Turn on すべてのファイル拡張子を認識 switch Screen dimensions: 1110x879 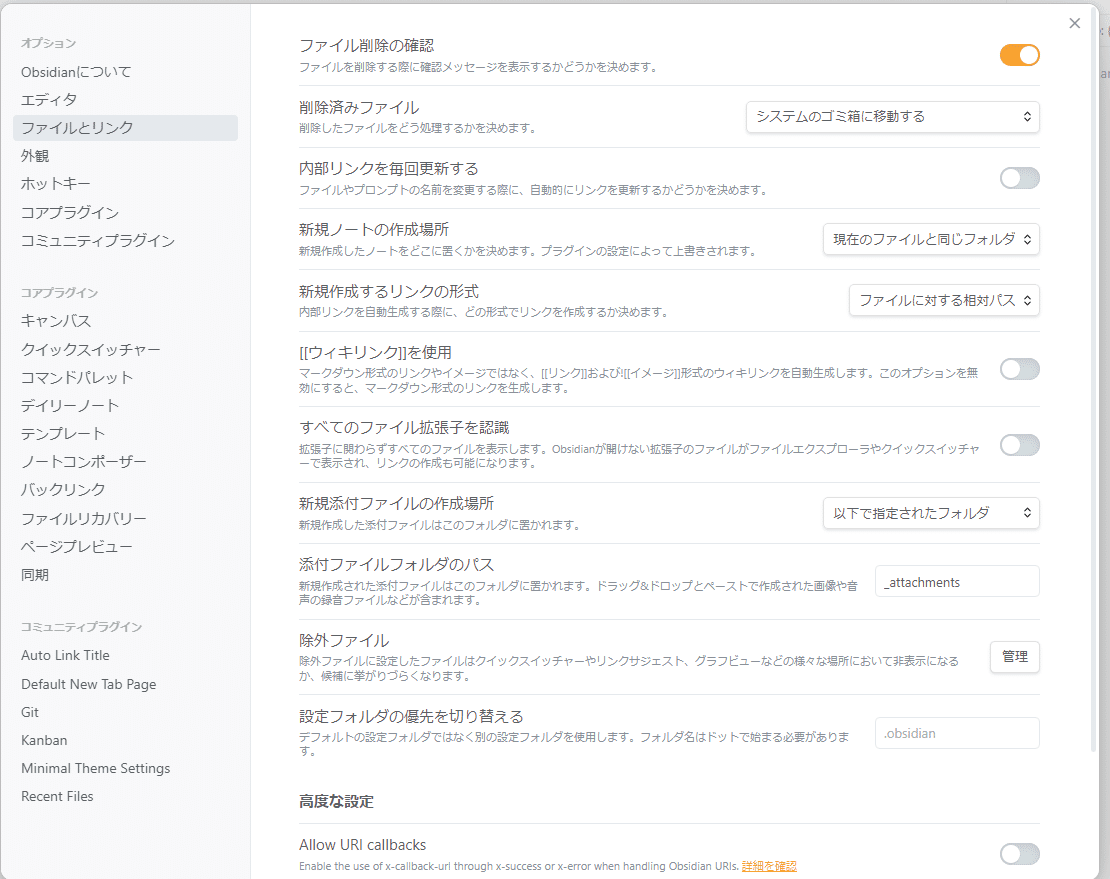[1019, 445]
